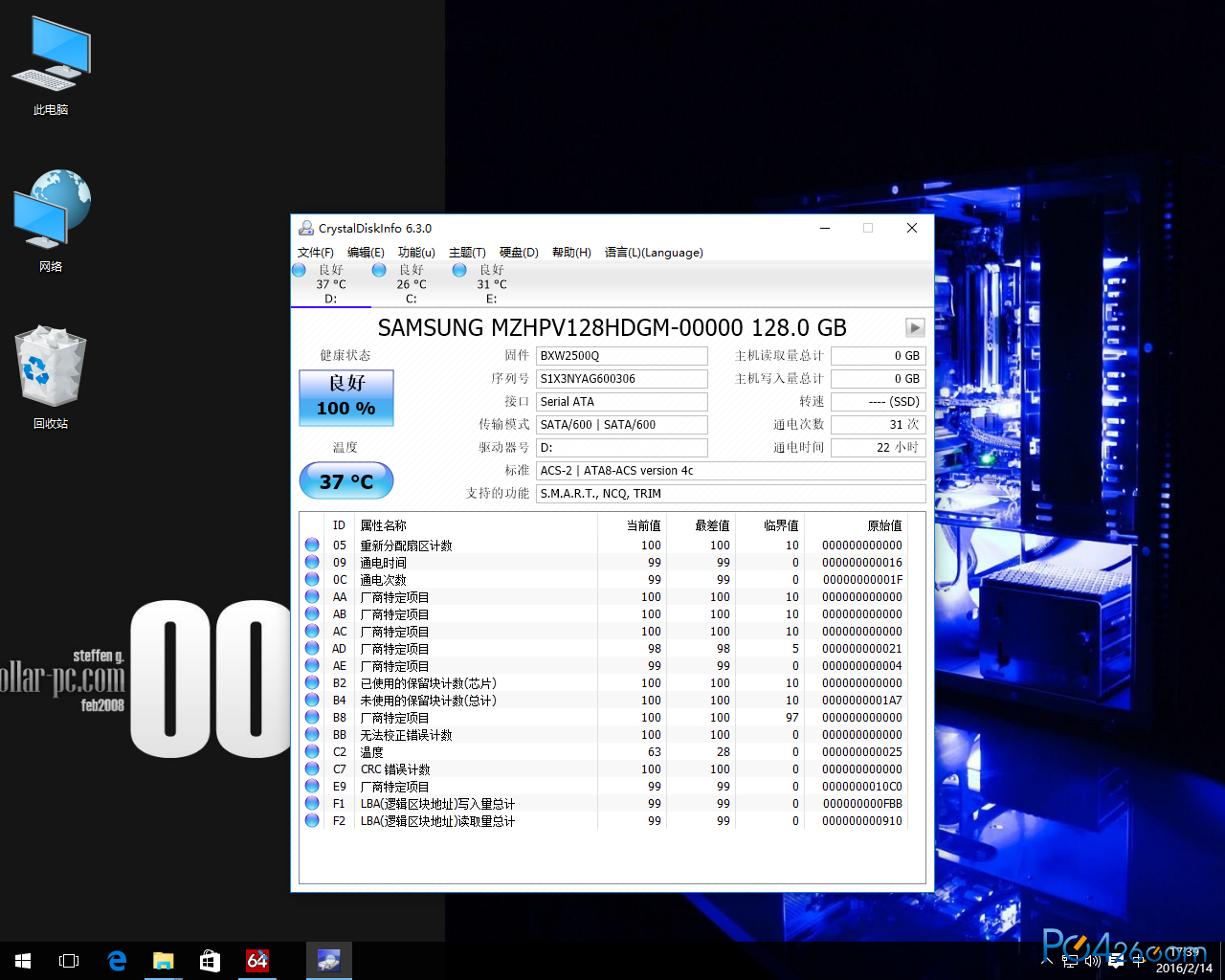
Task: Click the power-on count value 31 次
Action: click(879, 425)
